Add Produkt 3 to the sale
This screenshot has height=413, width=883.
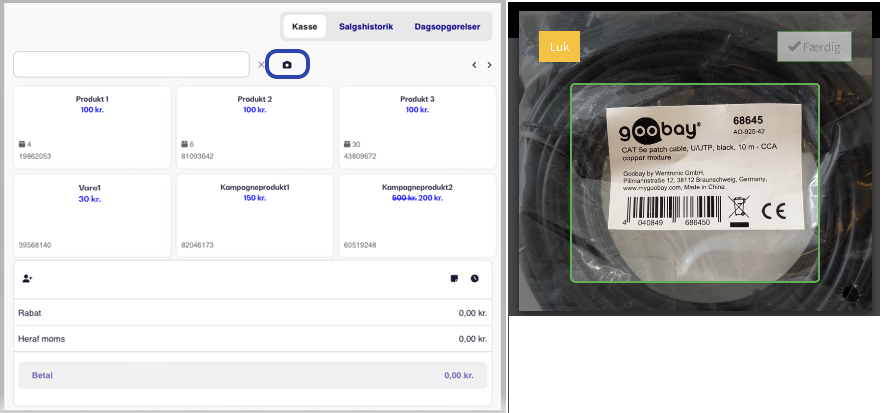[417, 127]
